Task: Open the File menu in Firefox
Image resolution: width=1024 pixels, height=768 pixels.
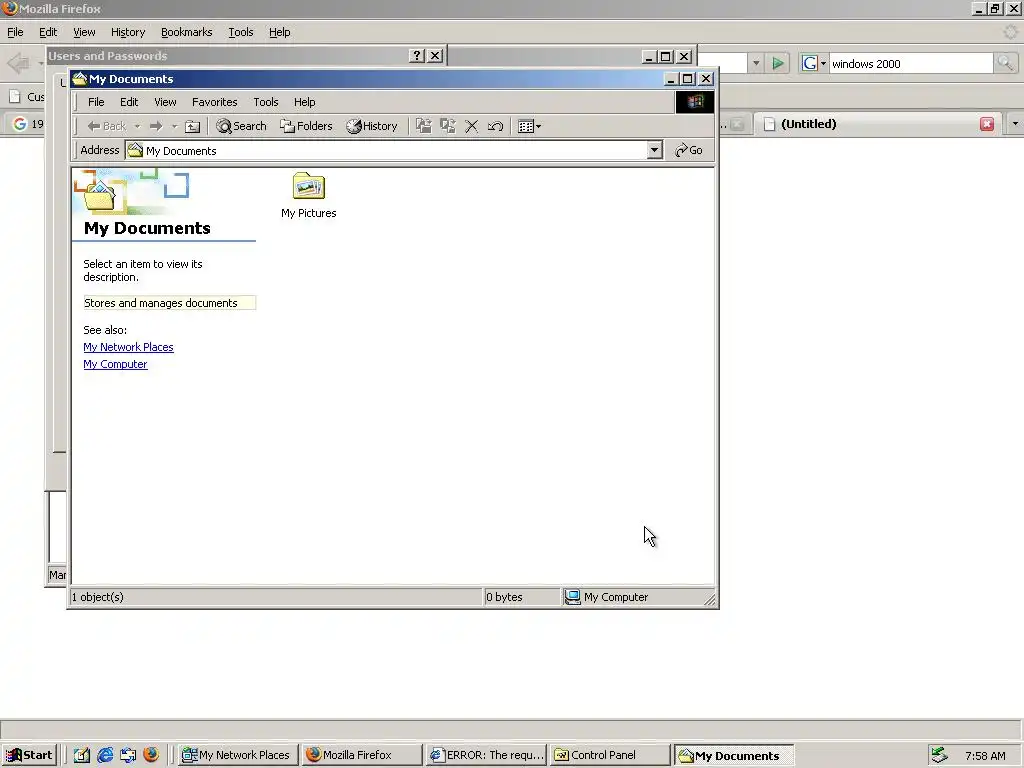Action: tap(15, 32)
